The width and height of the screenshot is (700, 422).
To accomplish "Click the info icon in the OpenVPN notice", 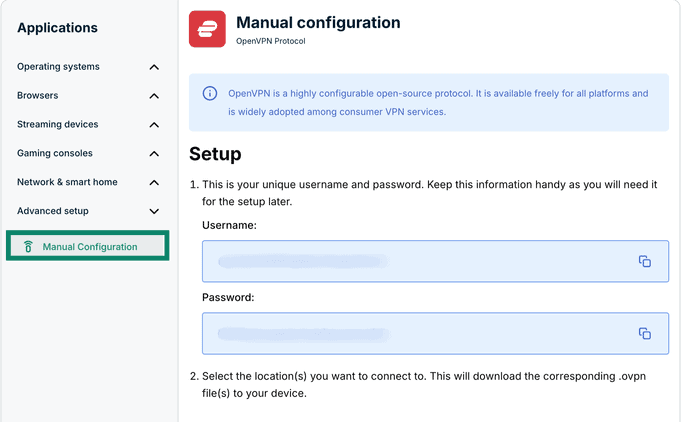I will 210,93.
